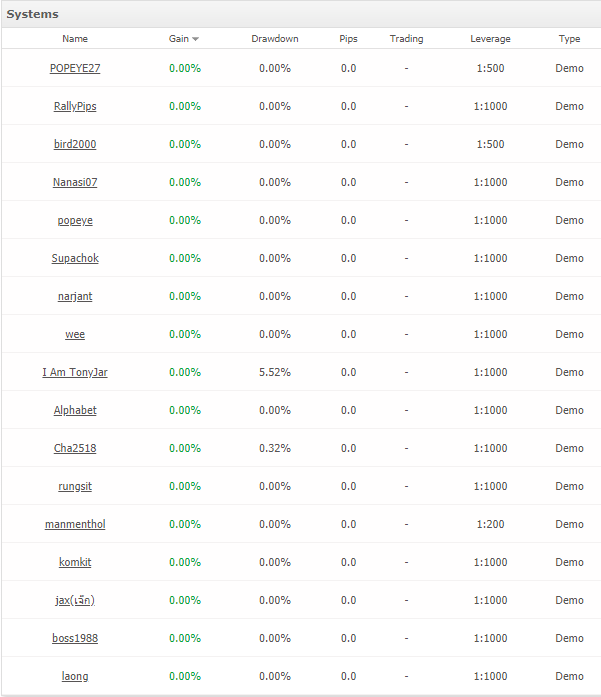Open the Nanasi07 system link
This screenshot has width=601, height=697.
pos(75,182)
